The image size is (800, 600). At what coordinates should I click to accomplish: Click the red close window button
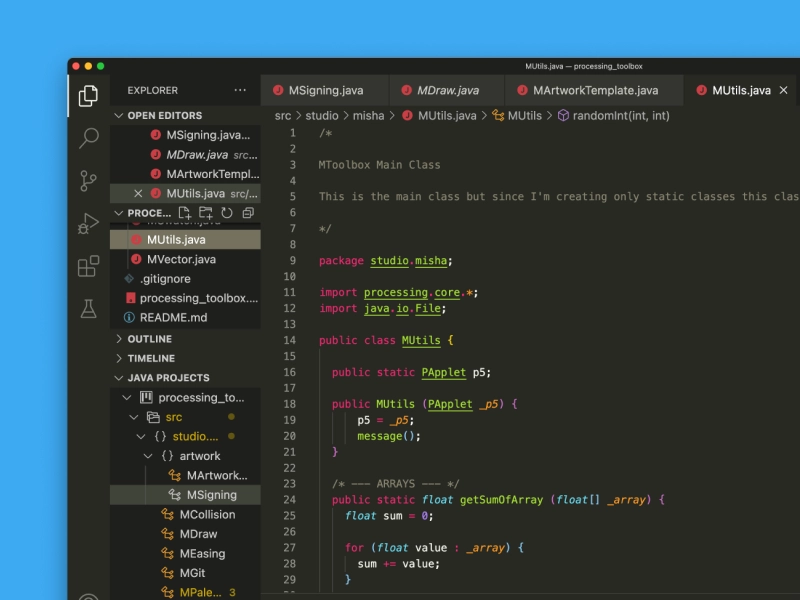coord(76,66)
